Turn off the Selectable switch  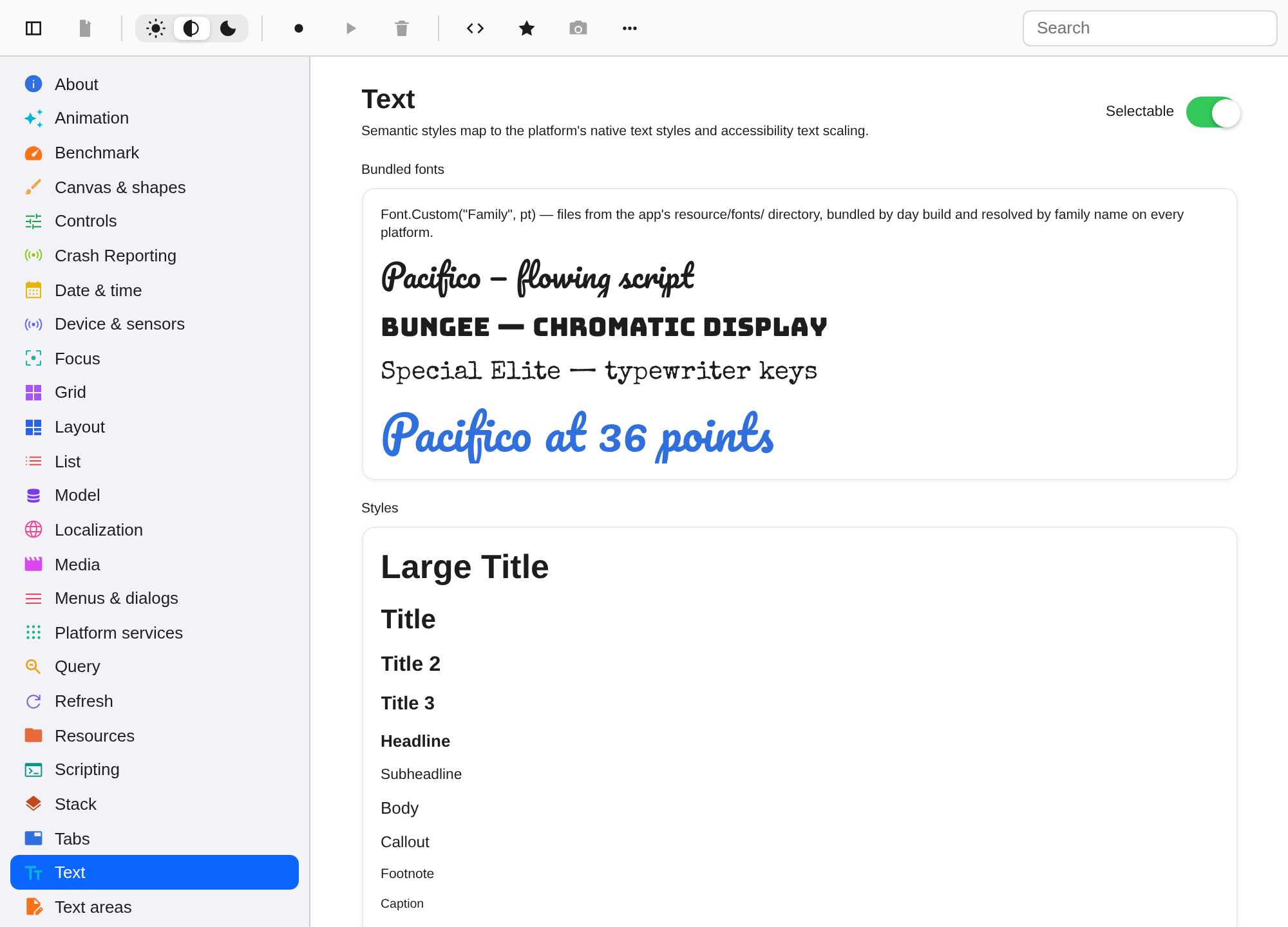pos(1213,112)
